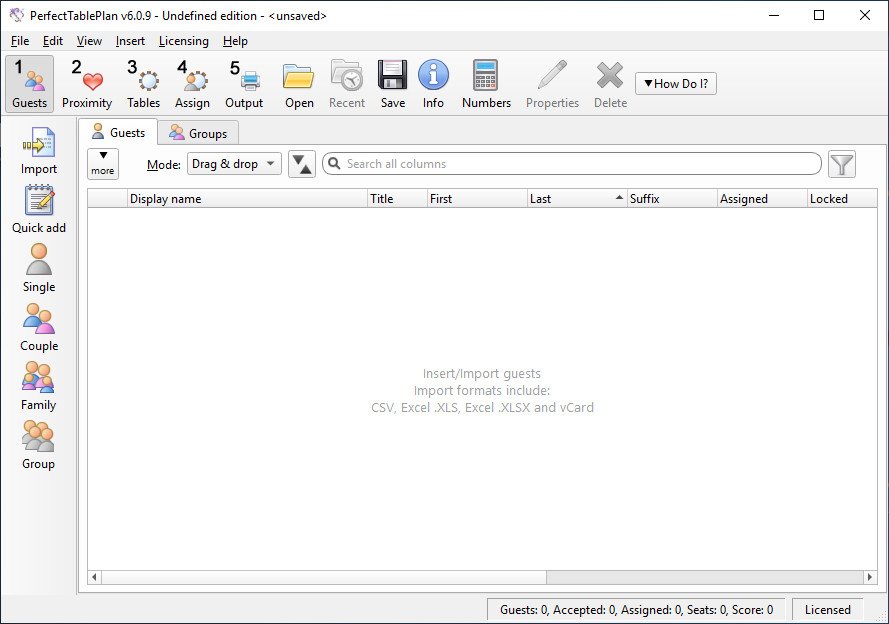The image size is (889, 624).
Task: Open Quick add from the sidebar
Action: click(39, 210)
